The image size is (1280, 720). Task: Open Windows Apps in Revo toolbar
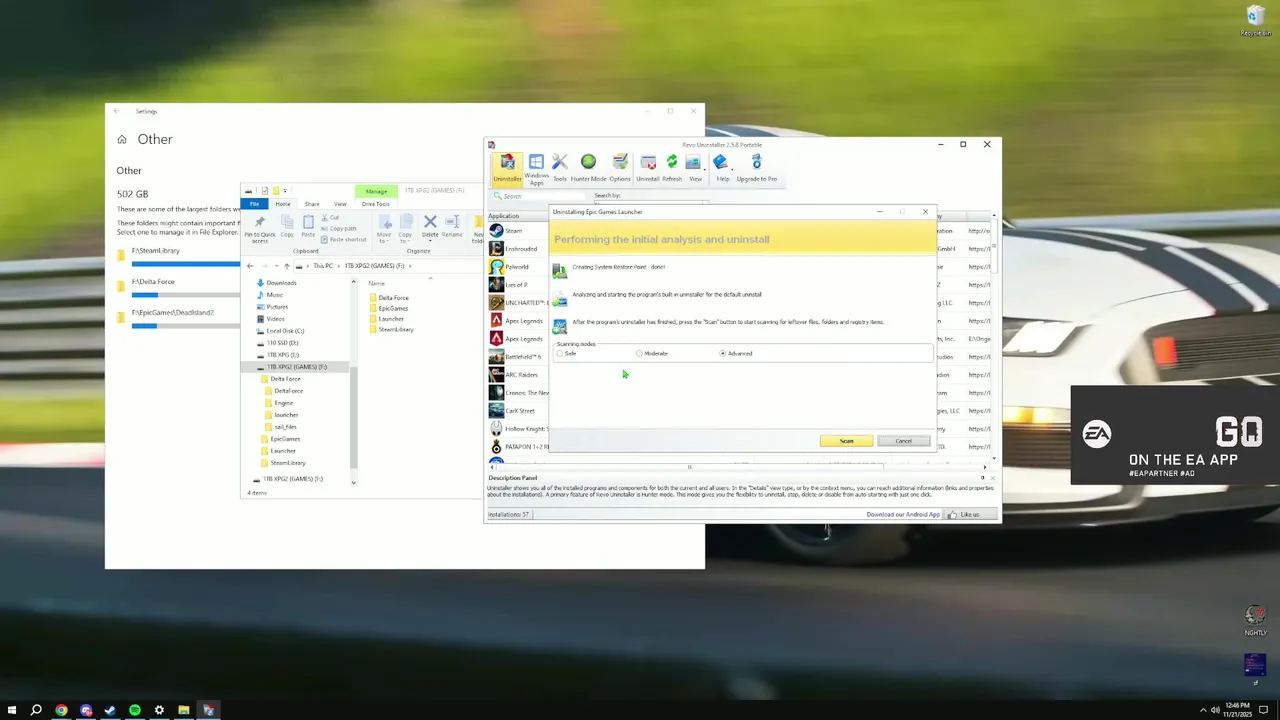click(536, 169)
